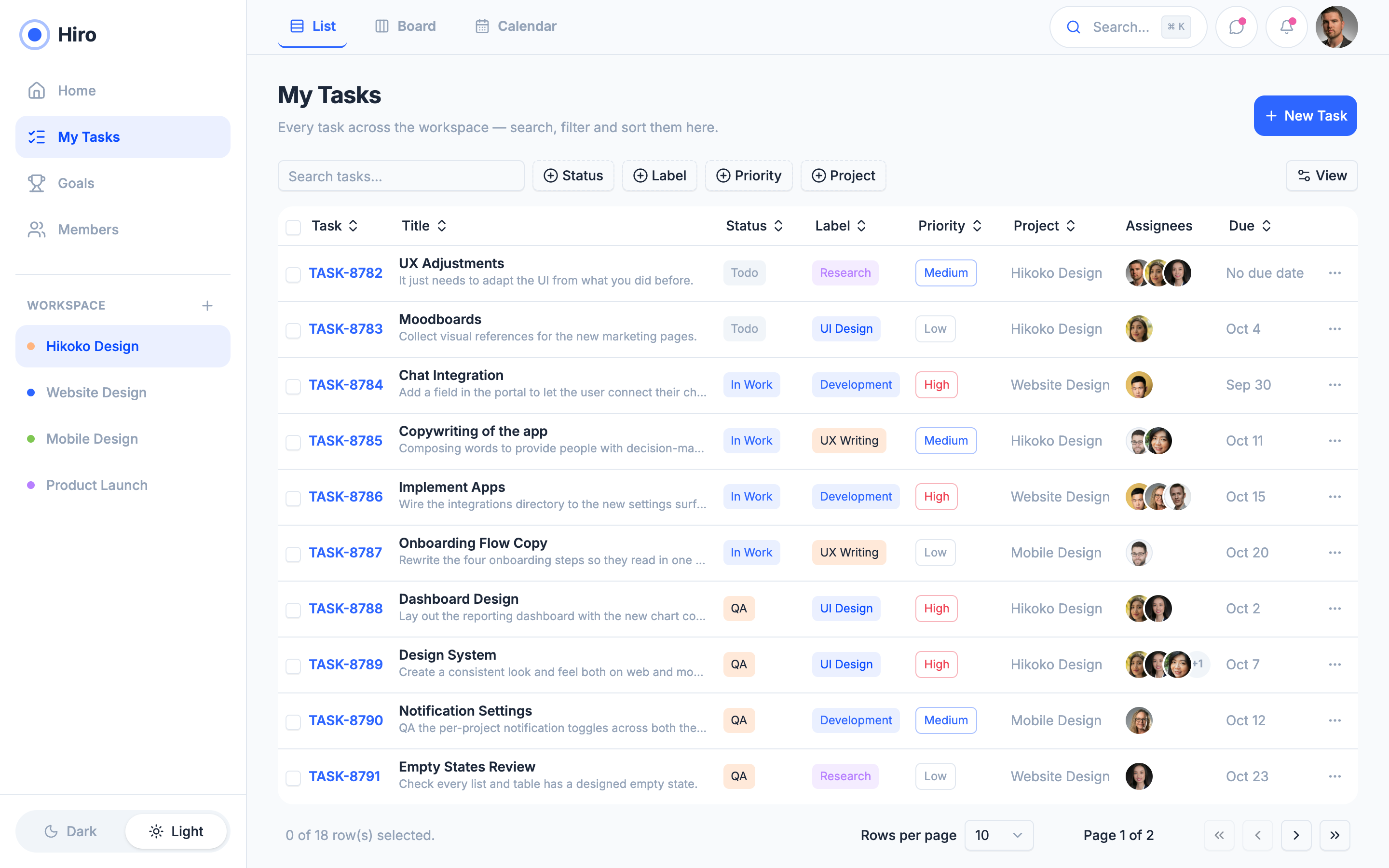
Task: Jump to the last page arrow
Action: click(1335, 835)
